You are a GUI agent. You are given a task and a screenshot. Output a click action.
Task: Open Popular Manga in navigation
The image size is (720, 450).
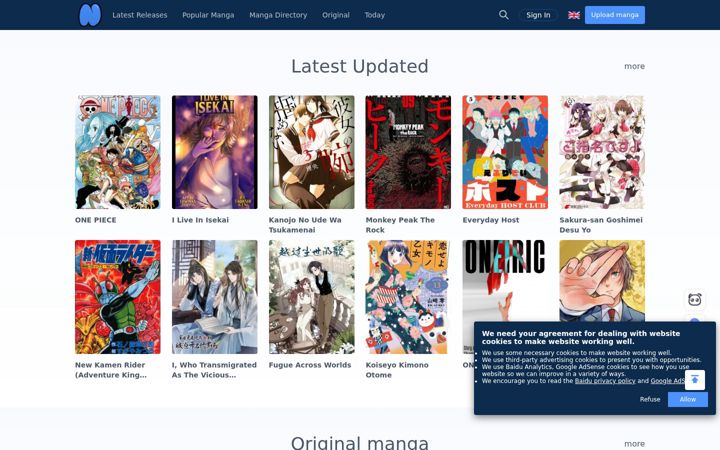coord(208,15)
